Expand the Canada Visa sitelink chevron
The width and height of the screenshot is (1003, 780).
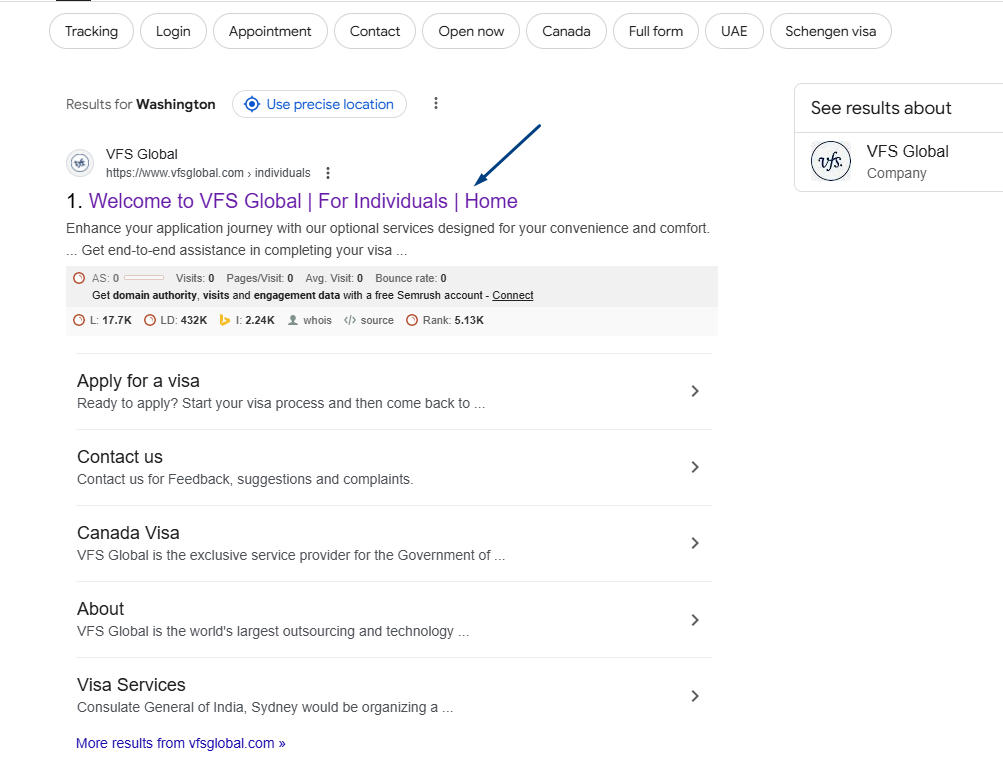pyautogui.click(x=695, y=543)
